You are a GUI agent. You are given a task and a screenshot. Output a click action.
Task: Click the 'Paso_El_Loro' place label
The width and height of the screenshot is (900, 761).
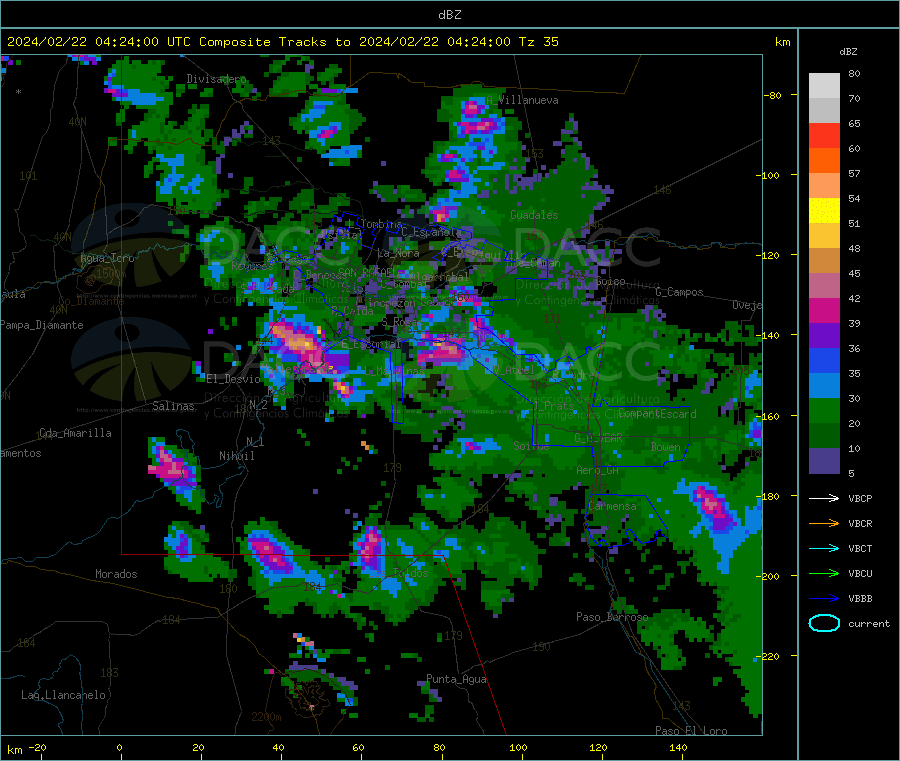click(691, 731)
